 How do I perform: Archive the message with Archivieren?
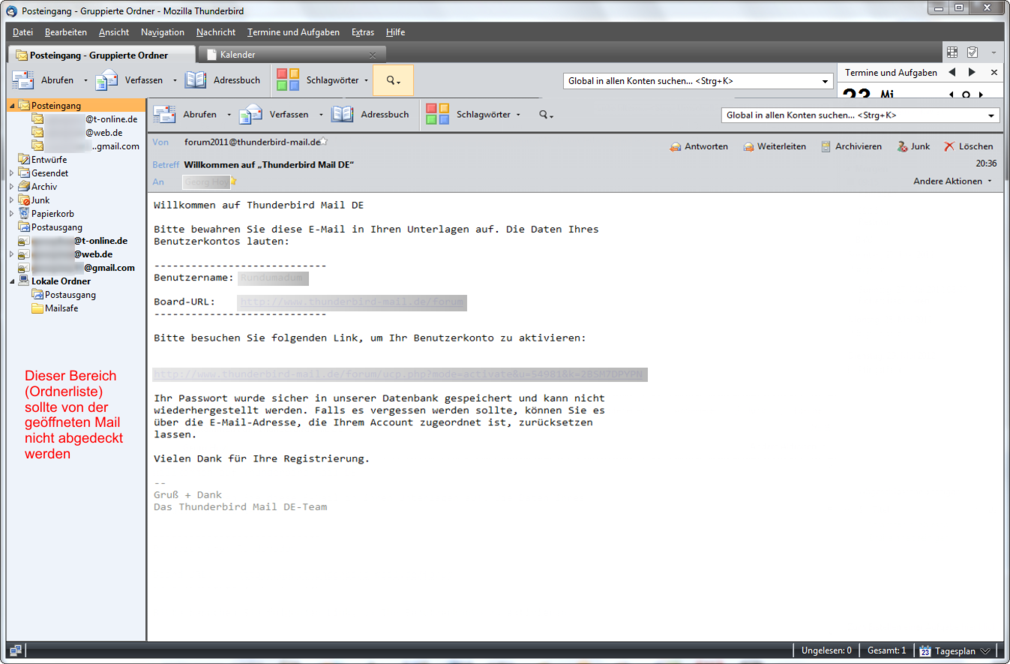pyautogui.click(x=851, y=147)
